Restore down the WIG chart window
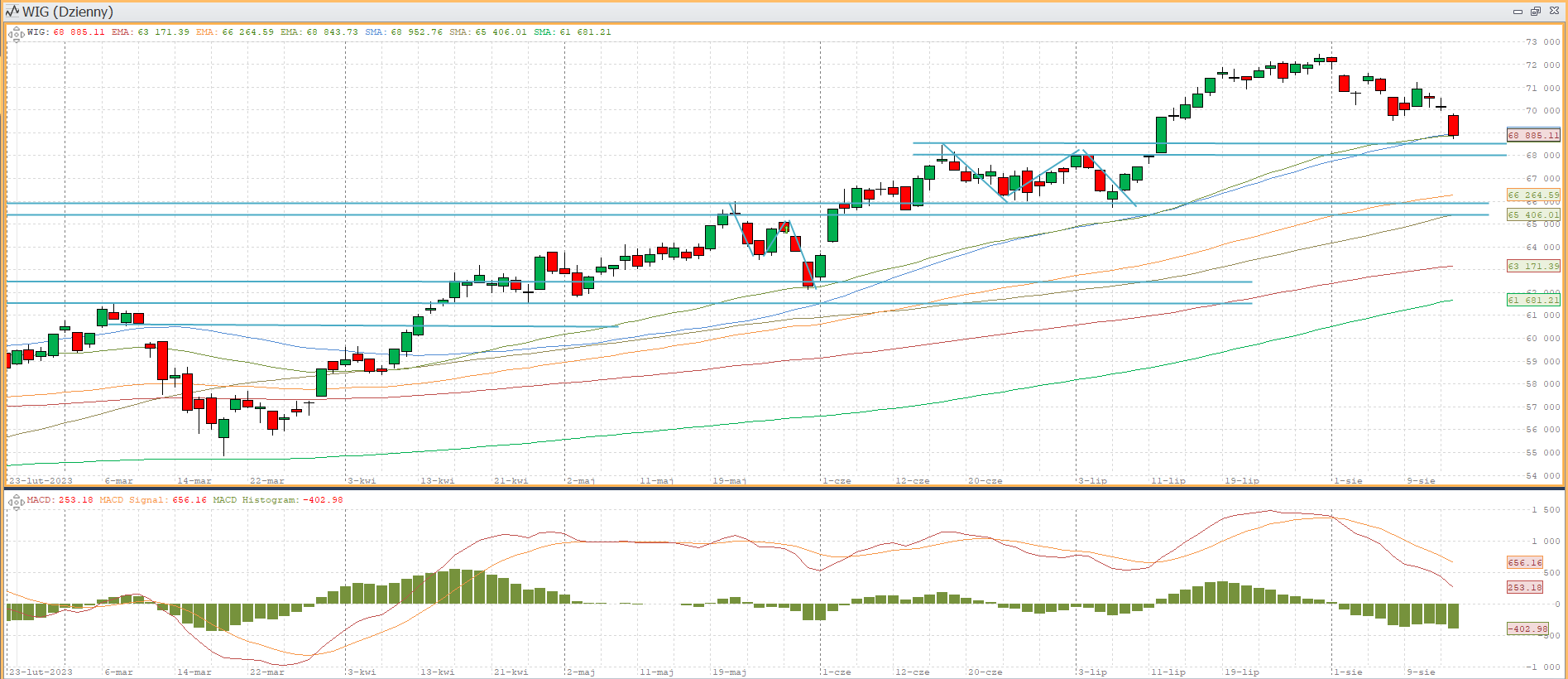 pyautogui.click(x=1536, y=12)
